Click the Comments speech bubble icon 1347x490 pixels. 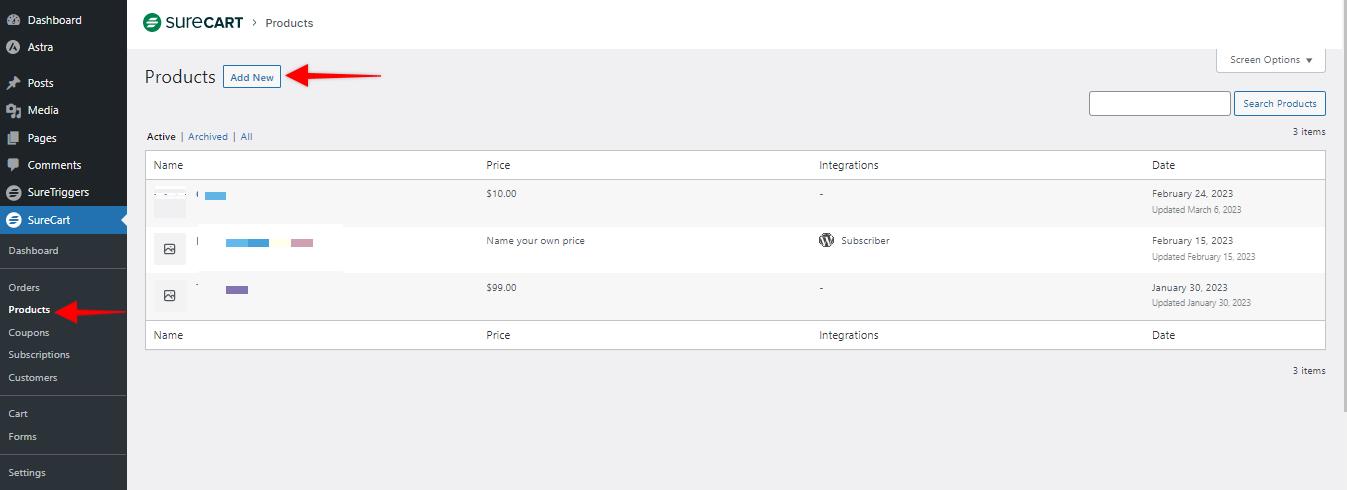coord(14,165)
